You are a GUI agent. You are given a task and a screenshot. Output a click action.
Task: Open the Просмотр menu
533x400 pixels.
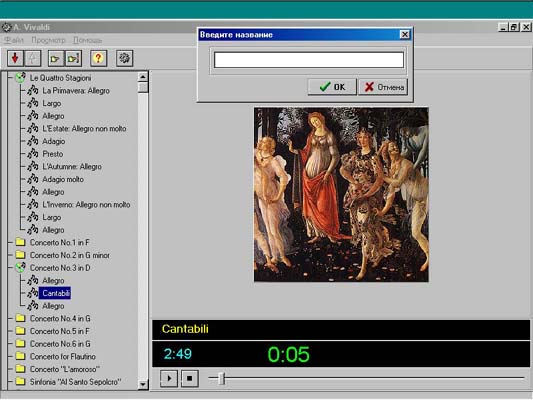pyautogui.click(x=48, y=40)
